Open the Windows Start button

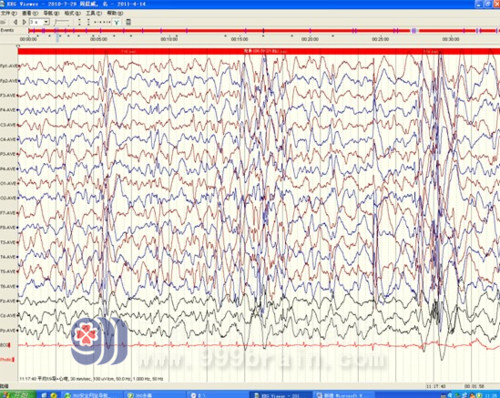point(17,395)
